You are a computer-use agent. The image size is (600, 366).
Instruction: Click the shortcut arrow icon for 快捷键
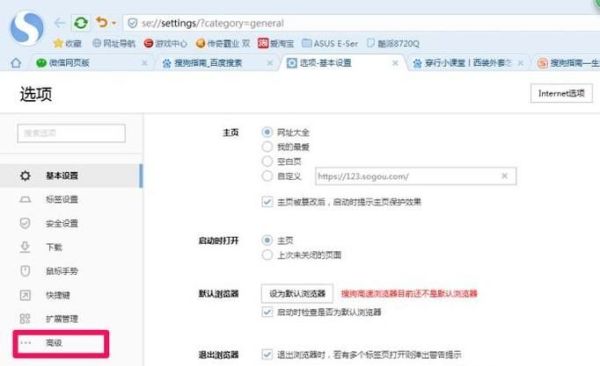pyautogui.click(x=25, y=295)
